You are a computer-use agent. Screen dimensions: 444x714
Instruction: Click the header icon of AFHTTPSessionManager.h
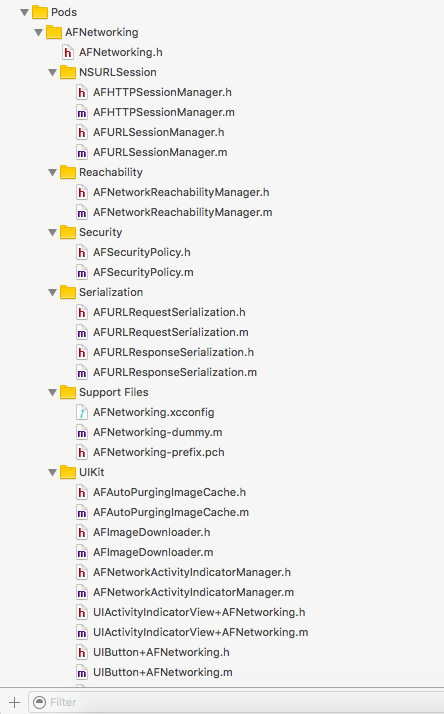pyautogui.click(x=82, y=92)
